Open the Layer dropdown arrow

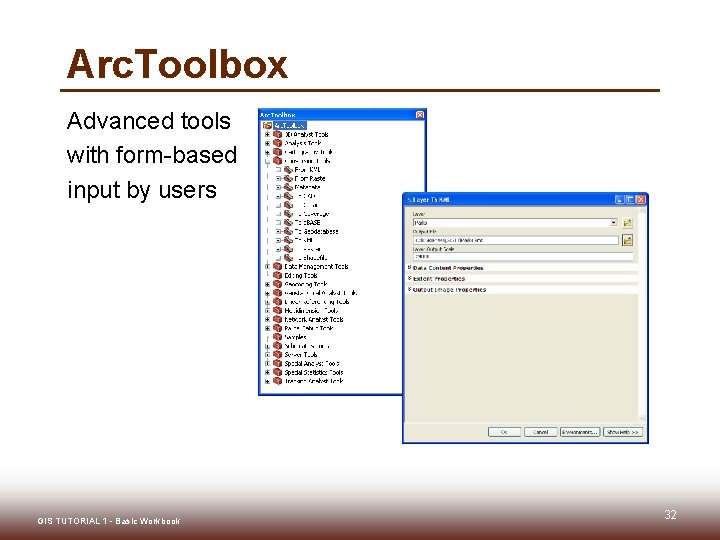pyautogui.click(x=613, y=223)
